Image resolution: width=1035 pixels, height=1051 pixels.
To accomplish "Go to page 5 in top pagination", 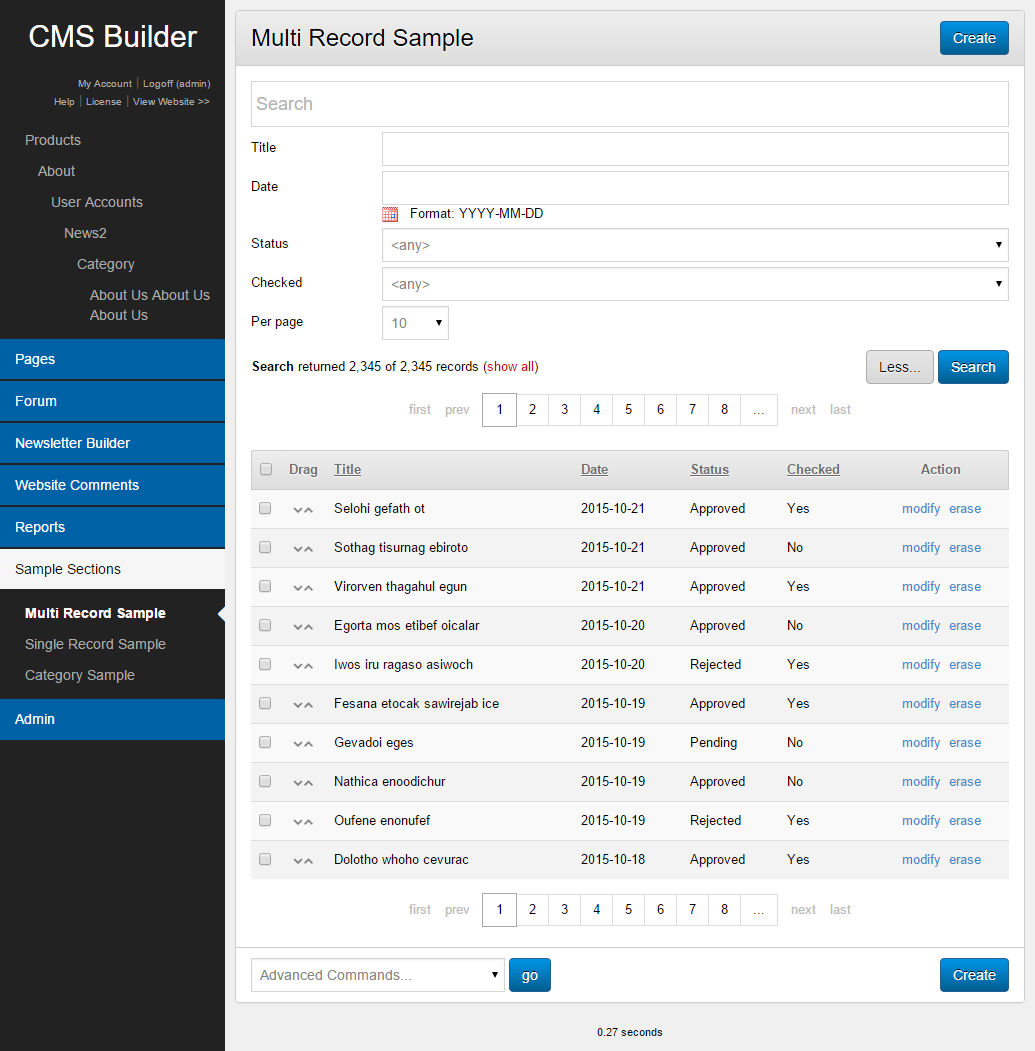I will point(628,409).
